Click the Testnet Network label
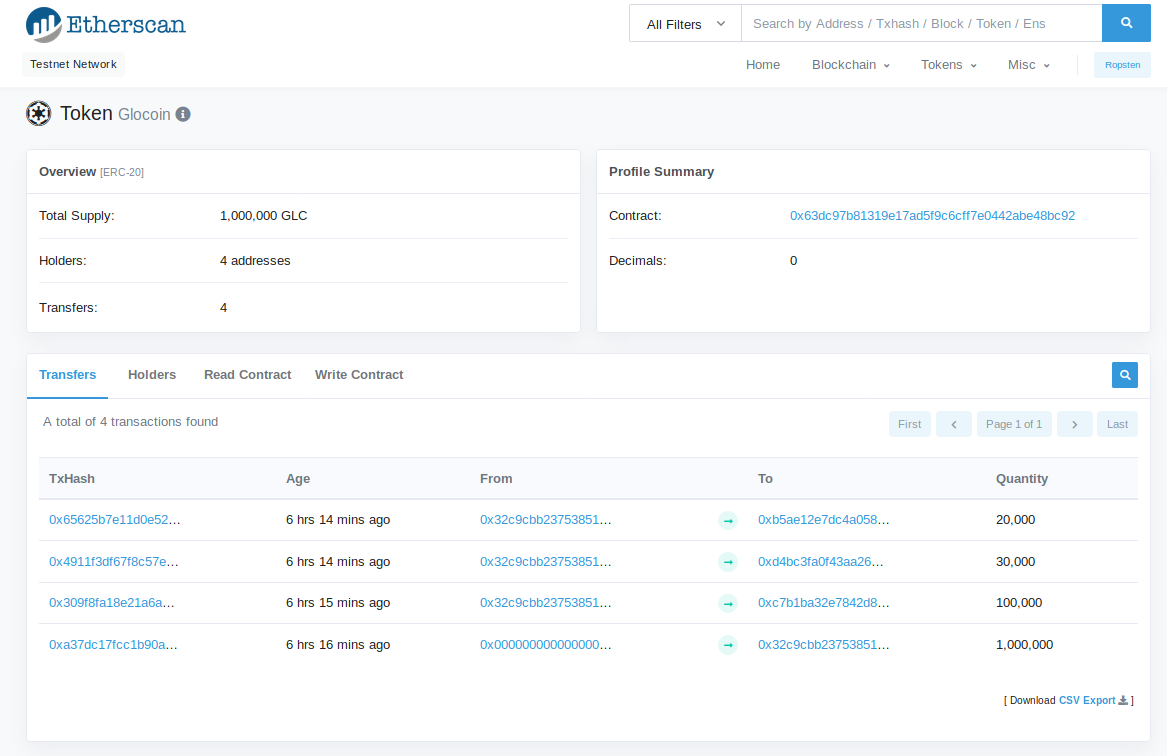The width and height of the screenshot is (1167, 756). (73, 65)
